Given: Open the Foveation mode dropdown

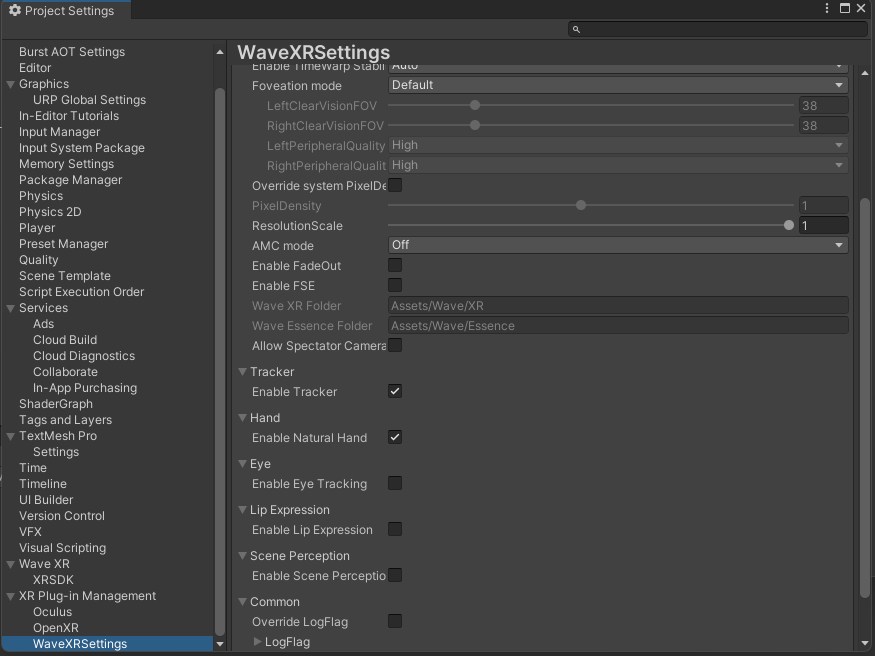Looking at the screenshot, I should pyautogui.click(x=617, y=86).
